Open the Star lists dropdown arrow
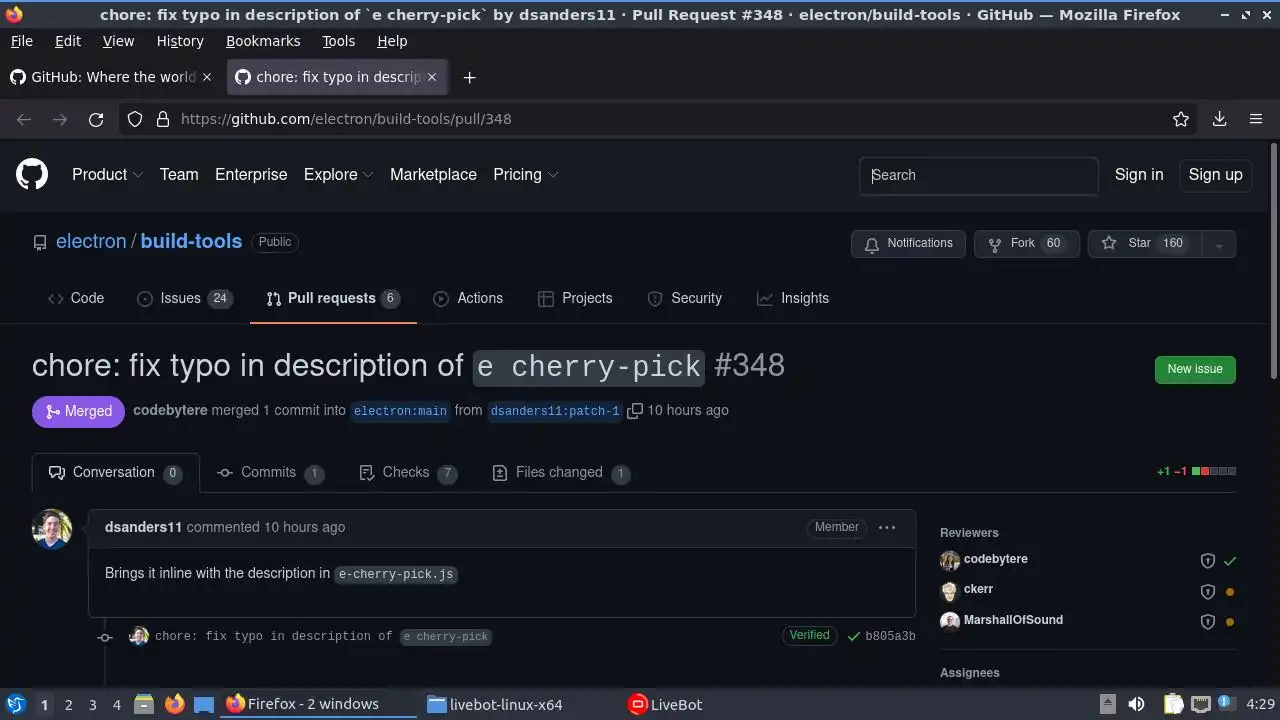 tap(1218, 244)
